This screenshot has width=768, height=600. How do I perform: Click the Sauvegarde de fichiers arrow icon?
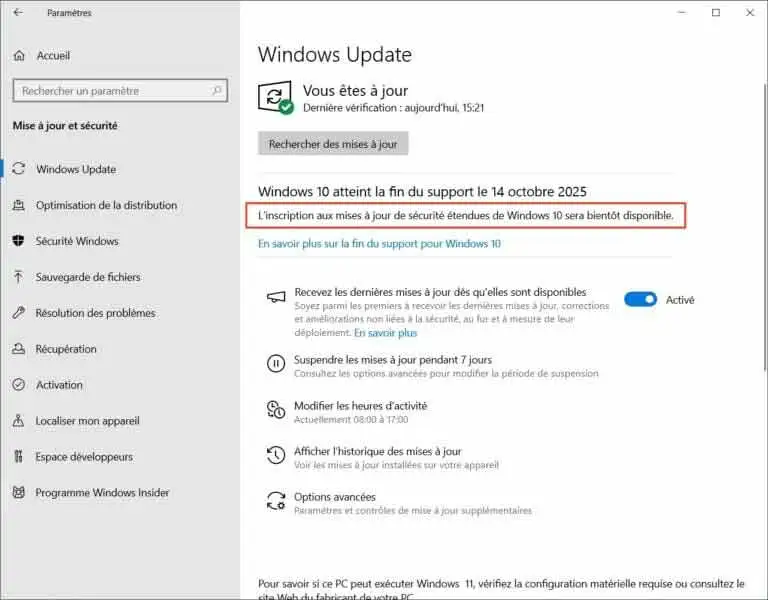18,277
